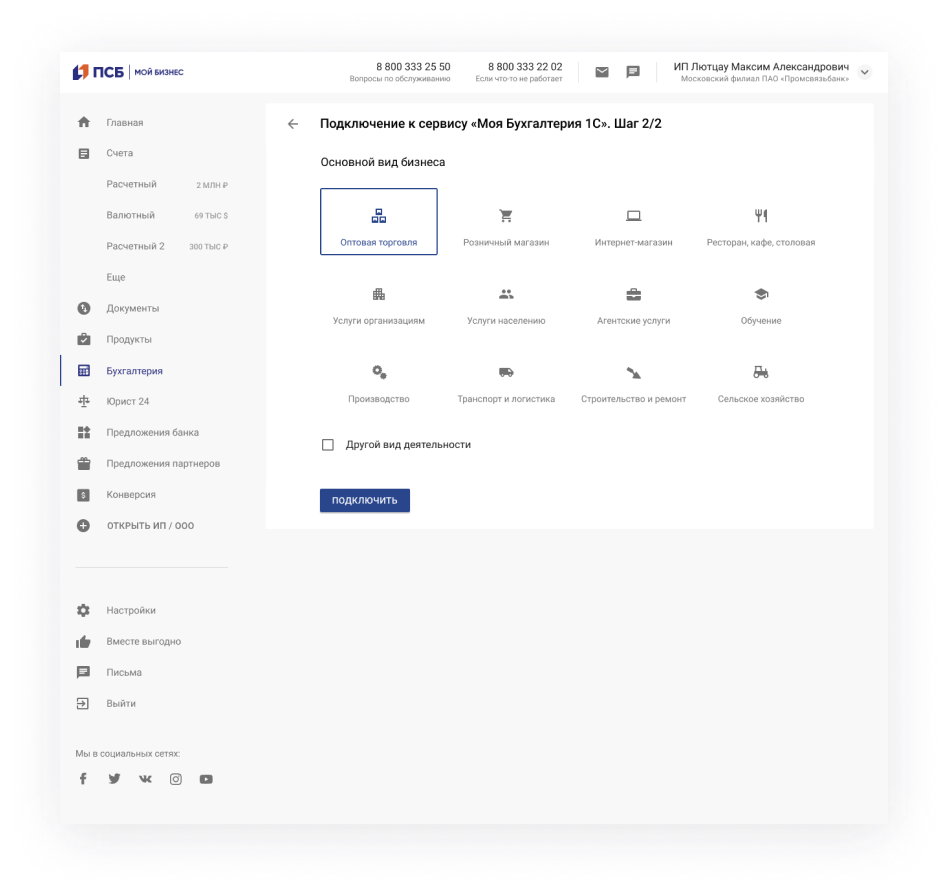
Task: Expand Еще to show more accounts
Action: (x=116, y=277)
